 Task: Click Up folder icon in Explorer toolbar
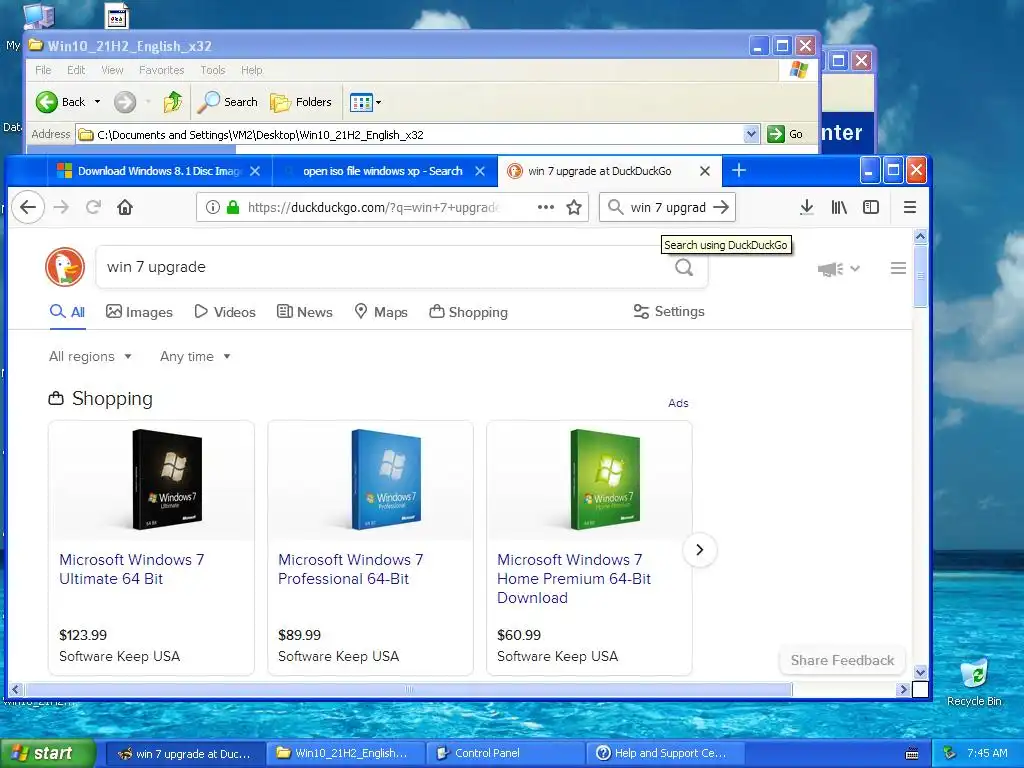point(173,102)
